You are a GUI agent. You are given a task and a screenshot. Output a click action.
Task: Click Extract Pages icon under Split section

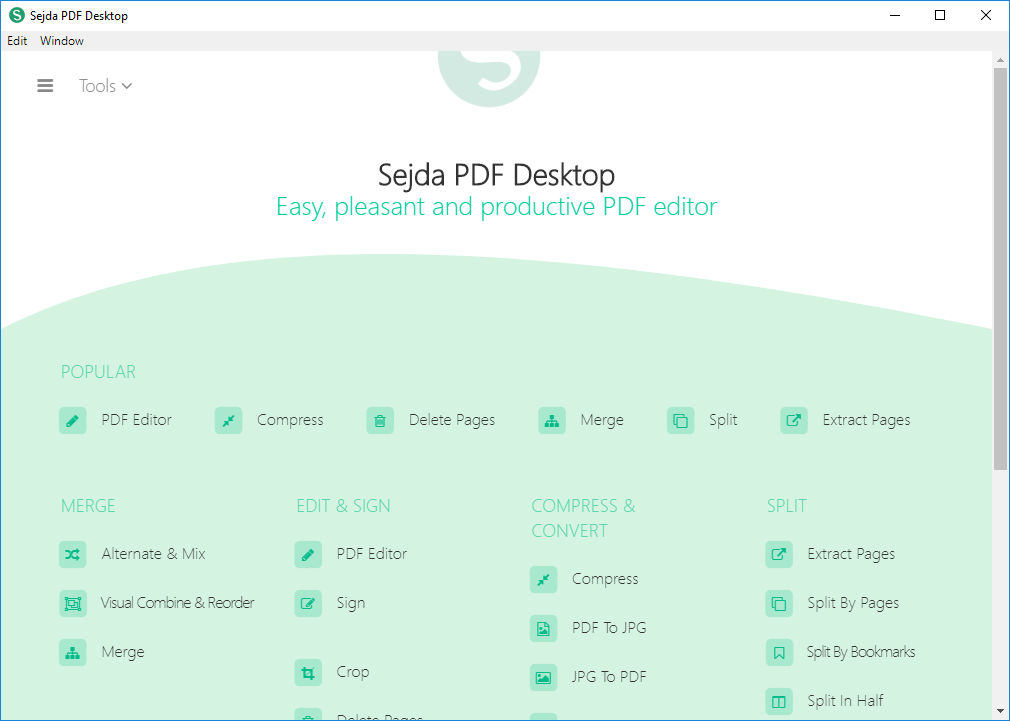(779, 555)
